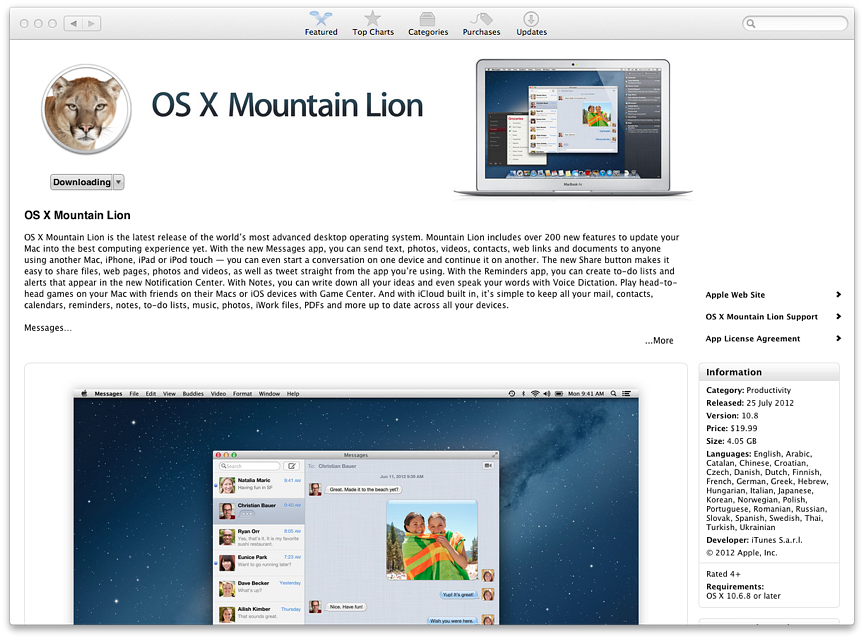Click Messages menu in screenshot menu bar

(x=108, y=394)
